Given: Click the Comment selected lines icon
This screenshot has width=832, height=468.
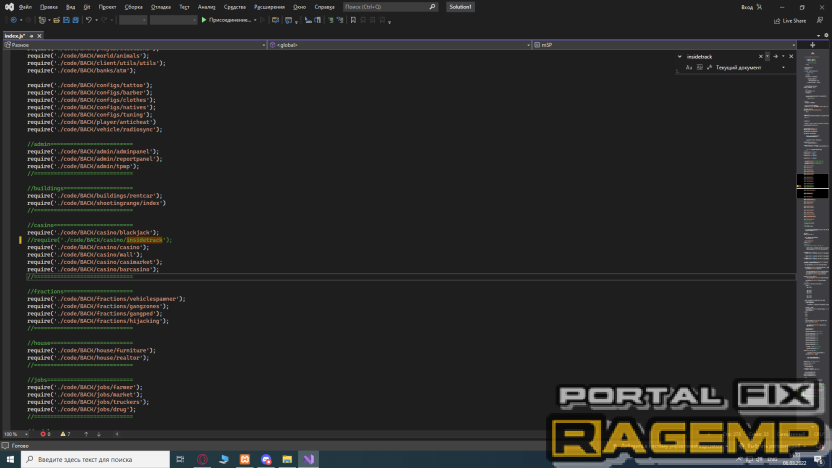Looking at the screenshot, I should [331, 20].
